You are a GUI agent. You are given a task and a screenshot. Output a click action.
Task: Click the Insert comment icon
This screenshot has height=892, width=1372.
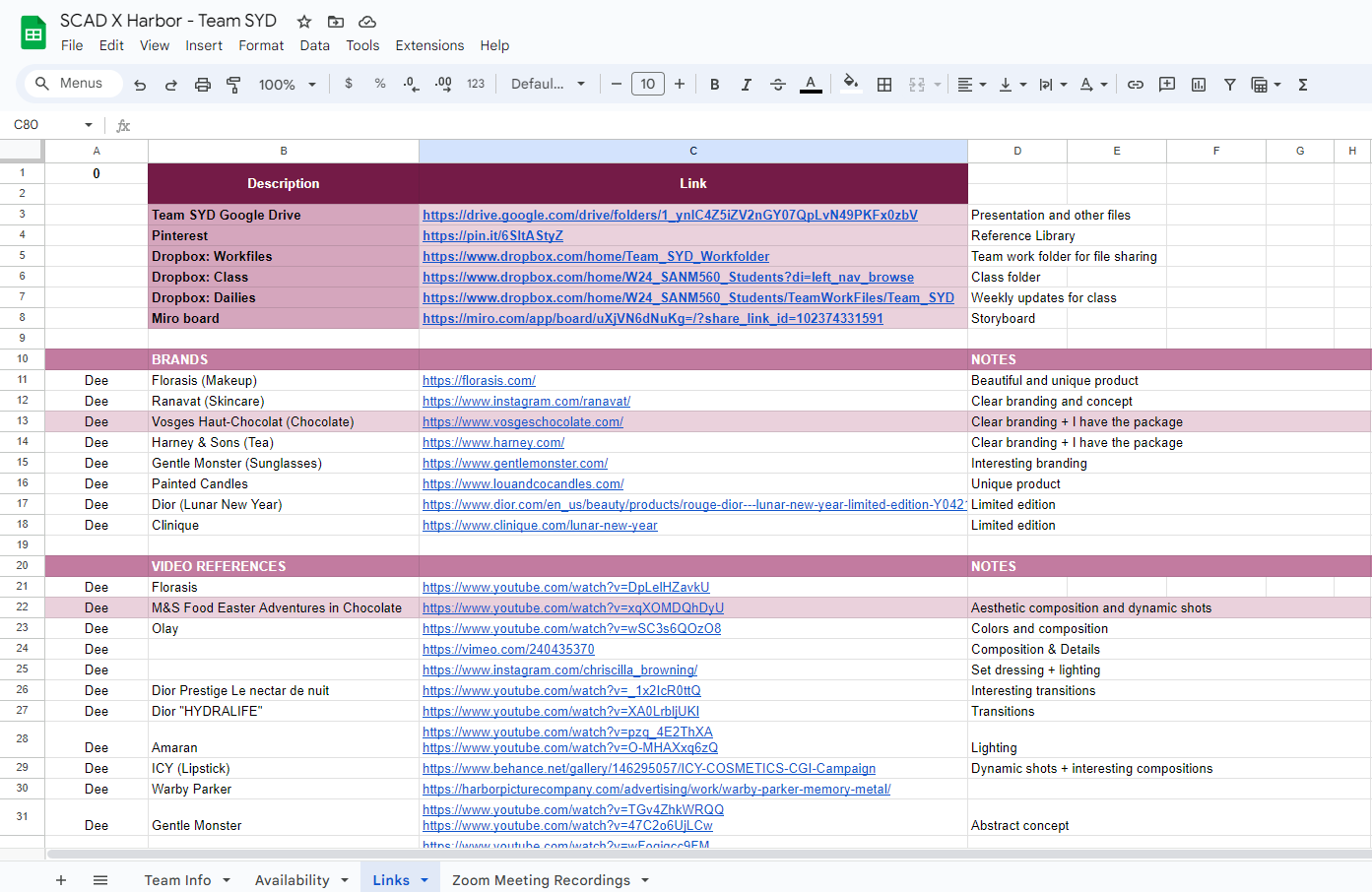pos(1167,85)
